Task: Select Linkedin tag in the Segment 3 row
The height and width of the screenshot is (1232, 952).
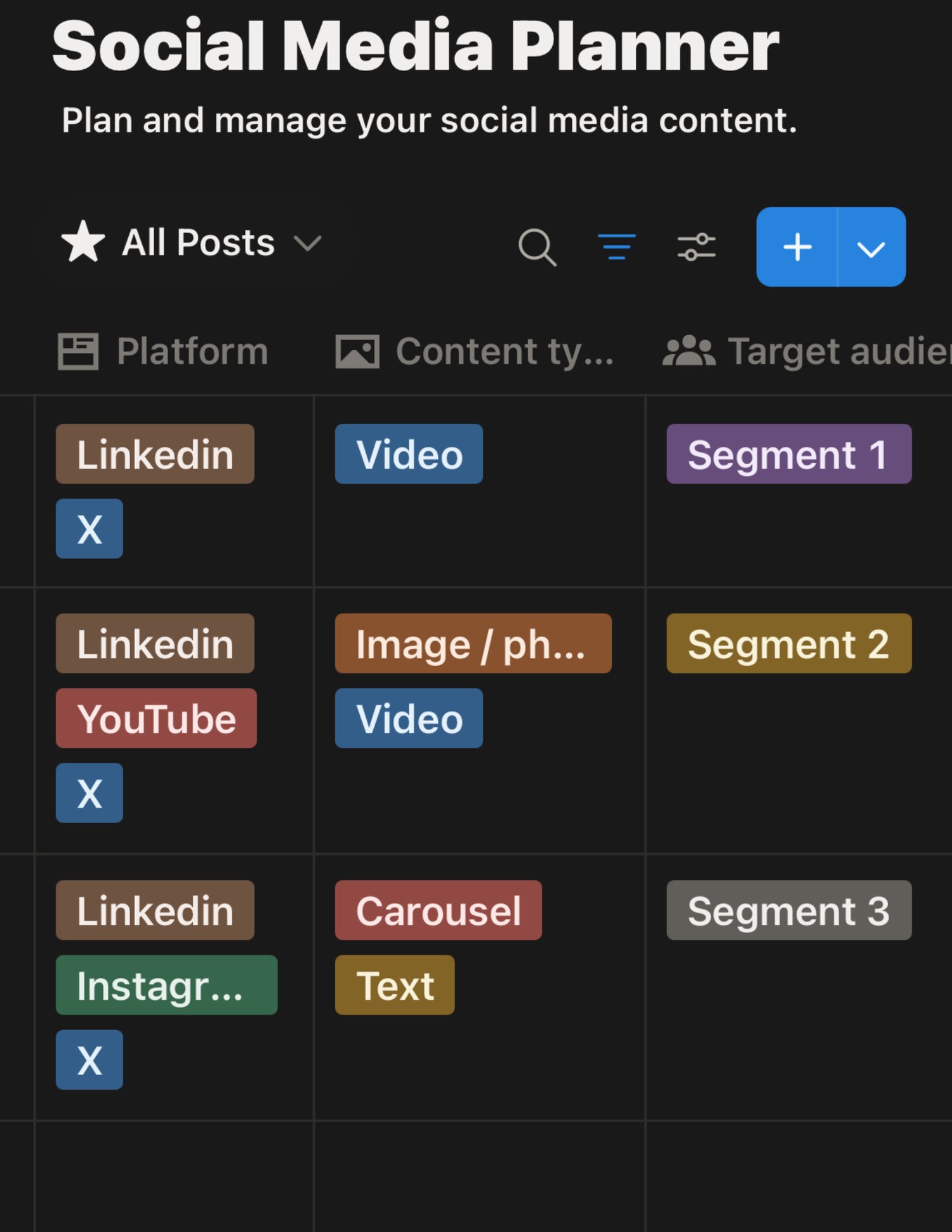Action: point(155,910)
